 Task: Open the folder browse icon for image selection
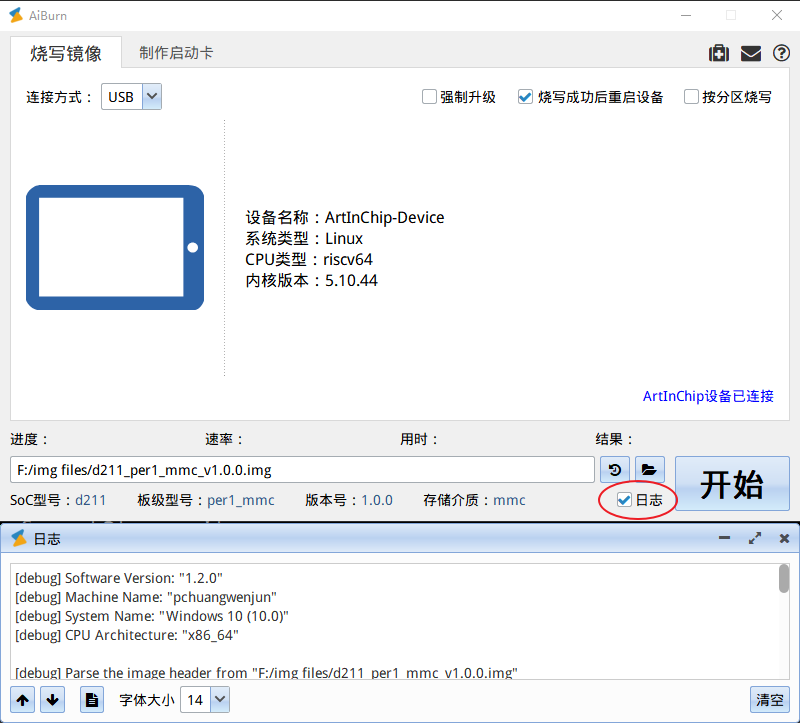(650, 469)
